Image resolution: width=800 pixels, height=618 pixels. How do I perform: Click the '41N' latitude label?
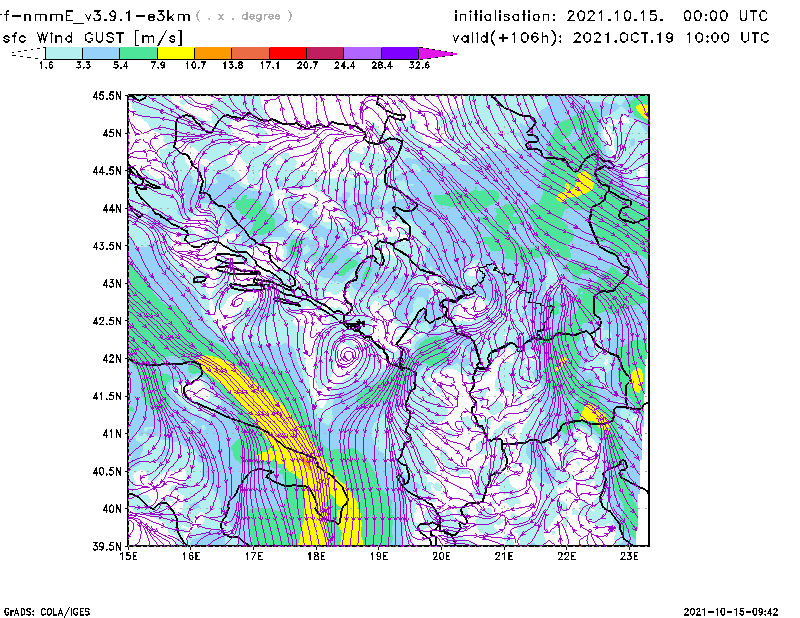[x=112, y=434]
